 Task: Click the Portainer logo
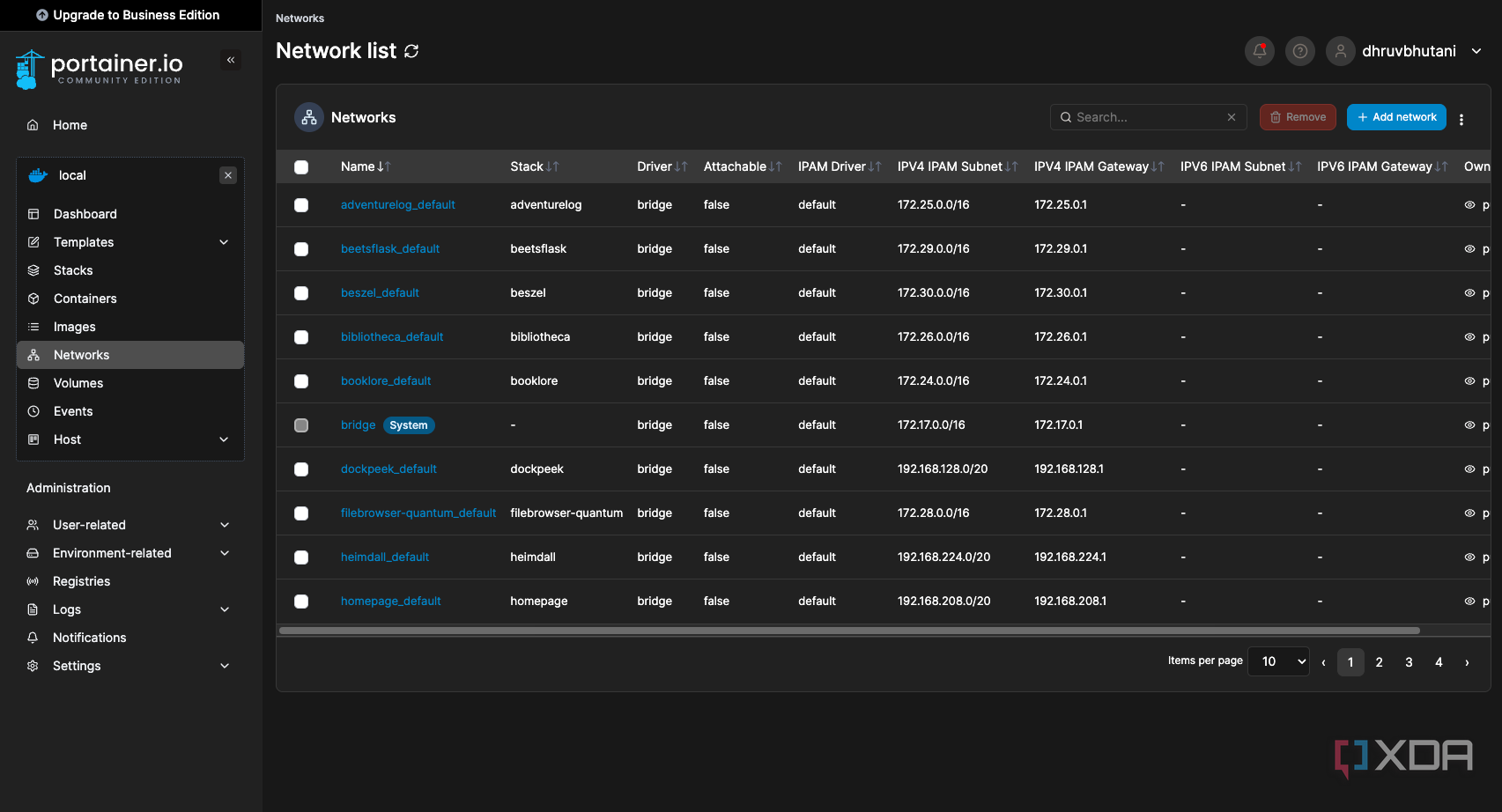[x=99, y=69]
